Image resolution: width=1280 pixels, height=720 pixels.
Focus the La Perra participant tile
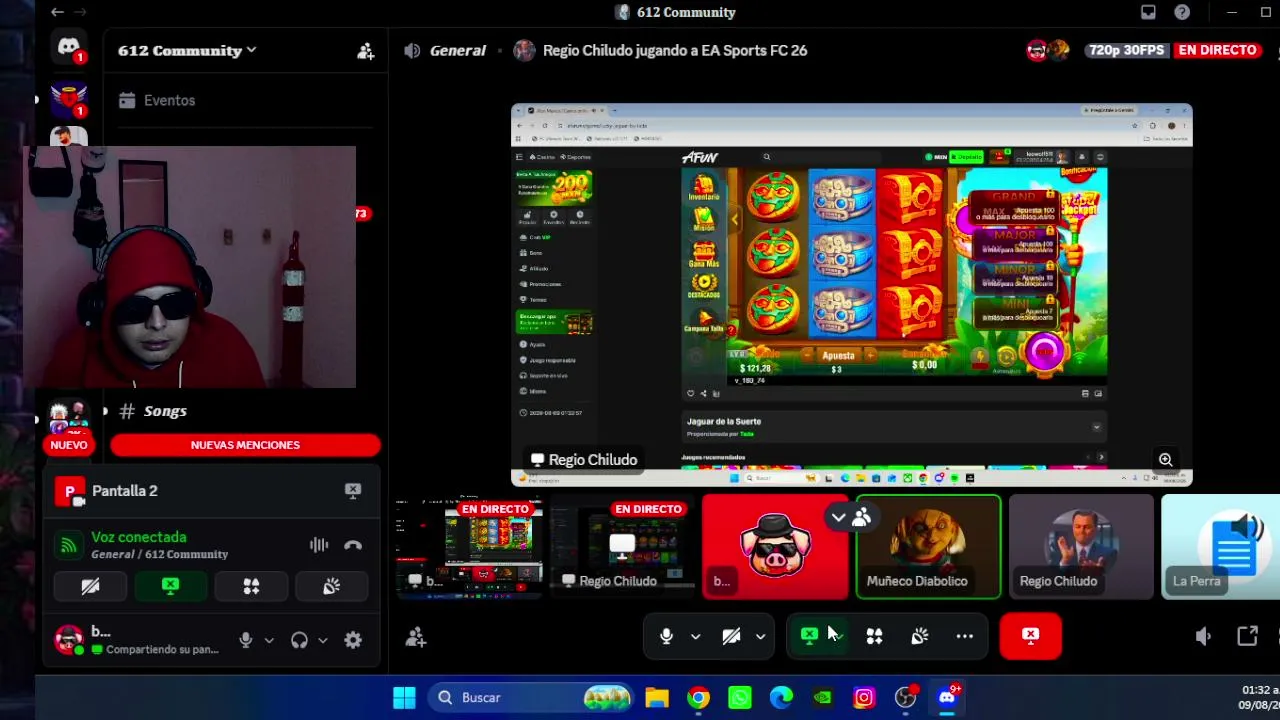pos(1220,547)
